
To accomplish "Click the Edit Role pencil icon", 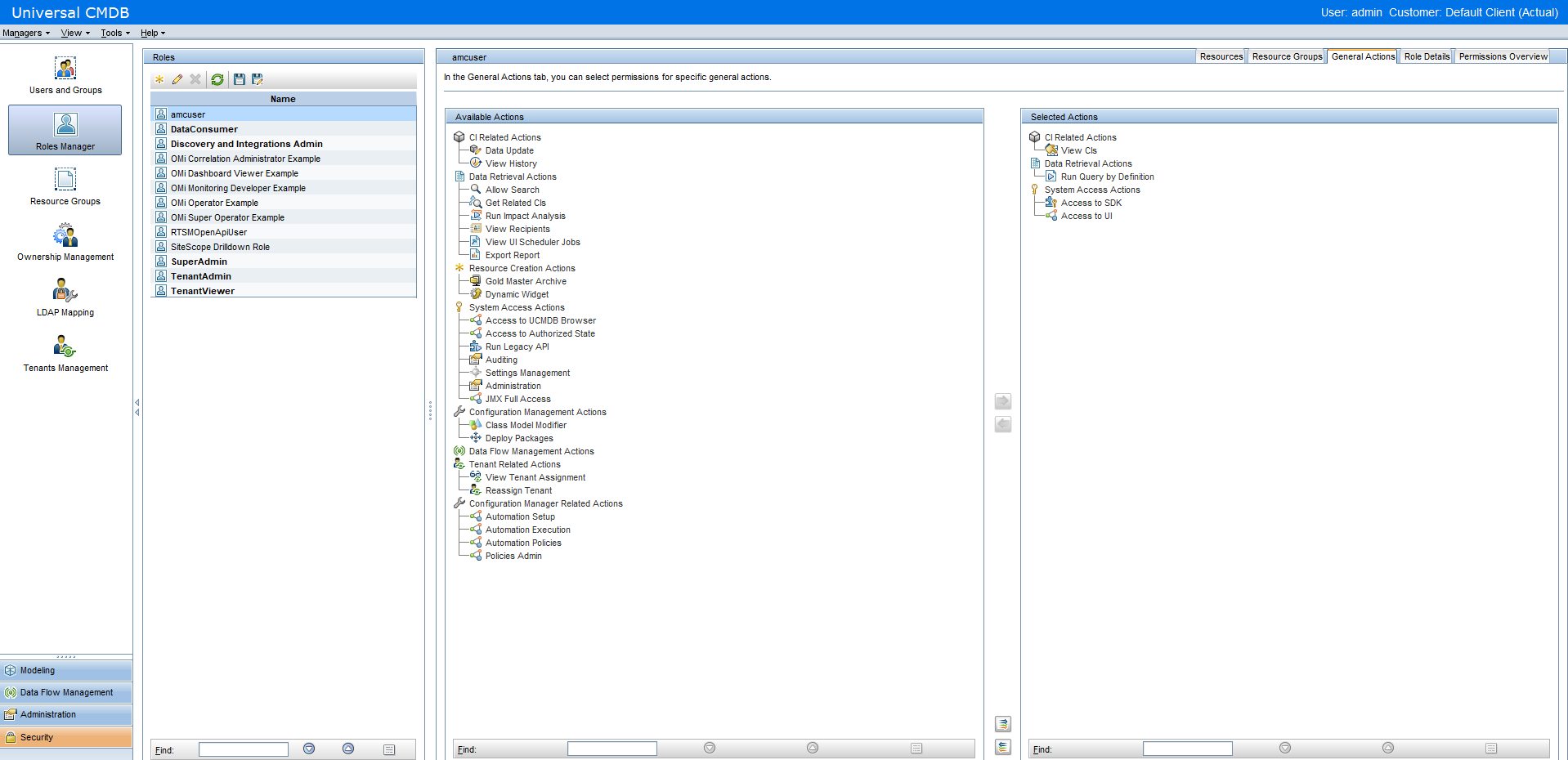I will pyautogui.click(x=177, y=79).
